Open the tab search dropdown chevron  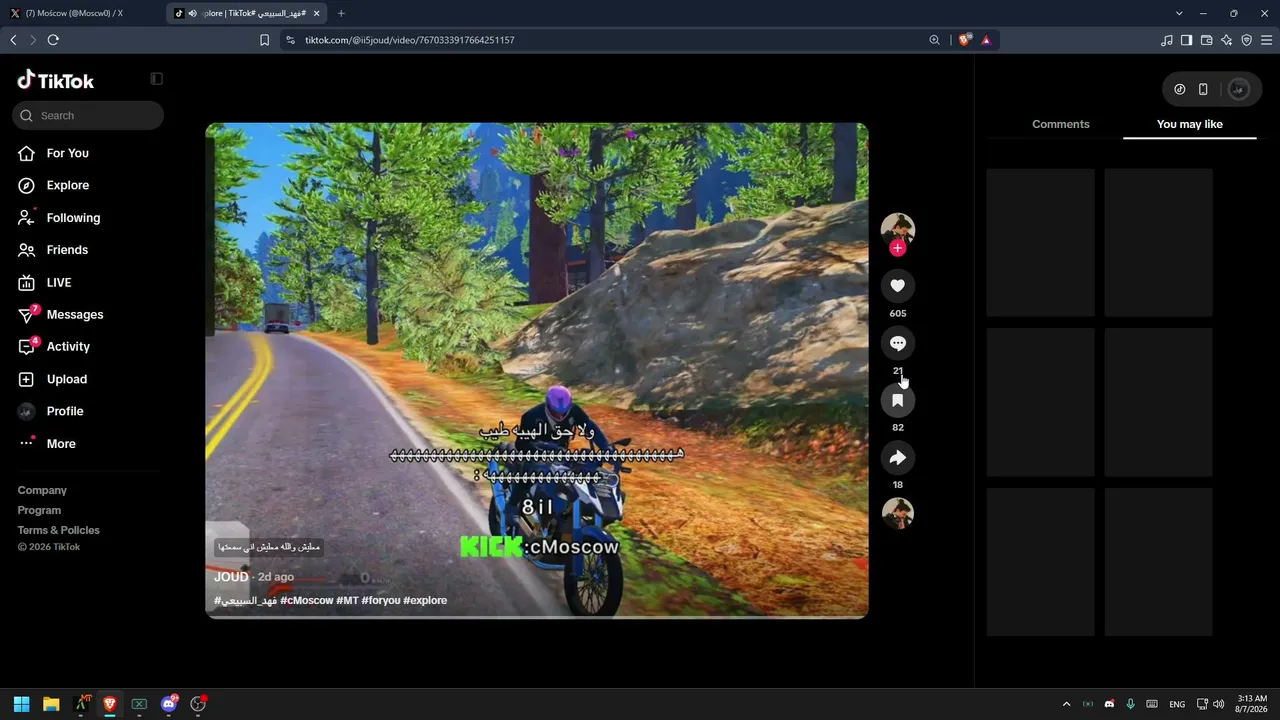point(1179,13)
